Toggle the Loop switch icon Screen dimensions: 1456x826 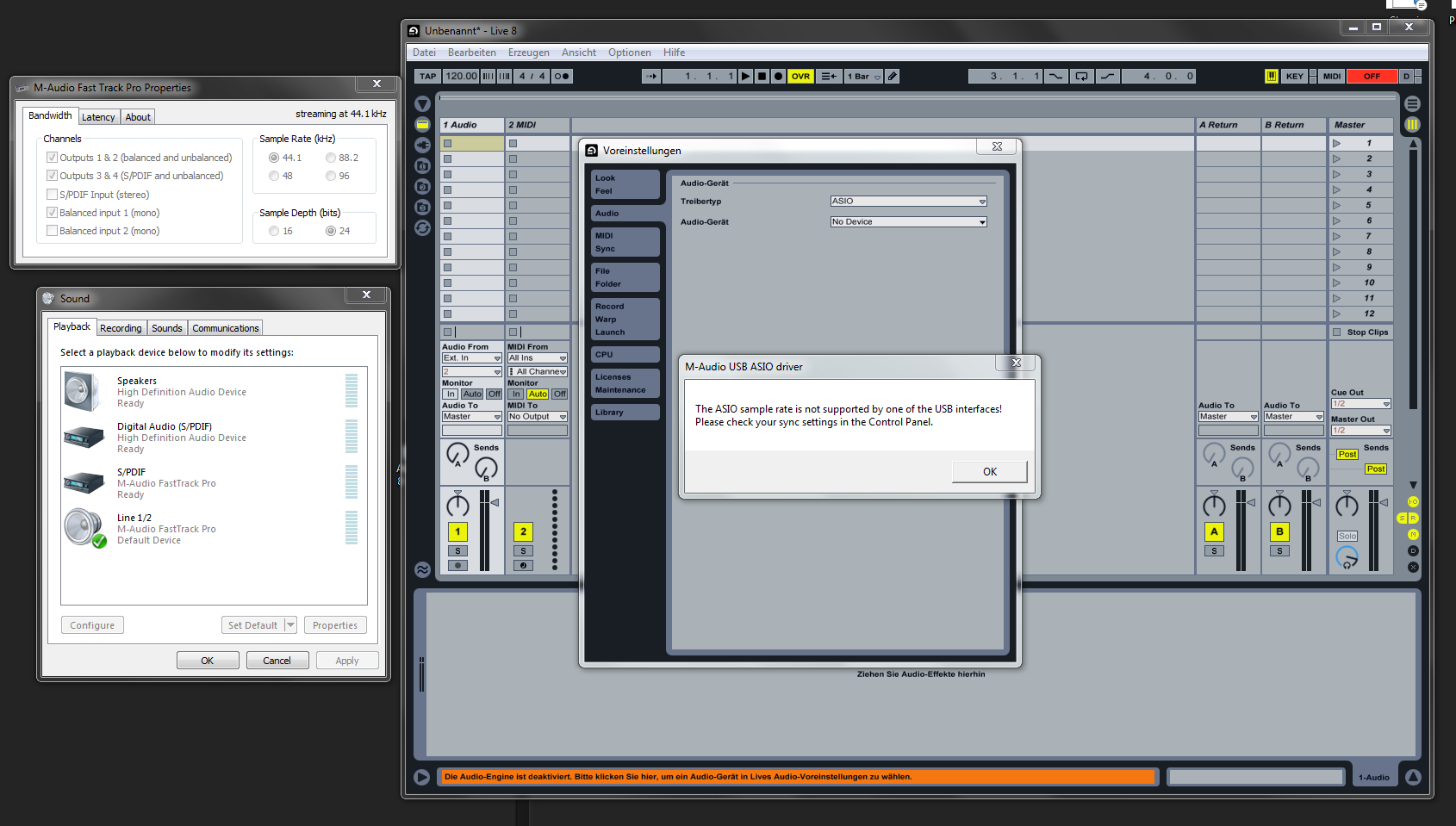[x=1081, y=77]
